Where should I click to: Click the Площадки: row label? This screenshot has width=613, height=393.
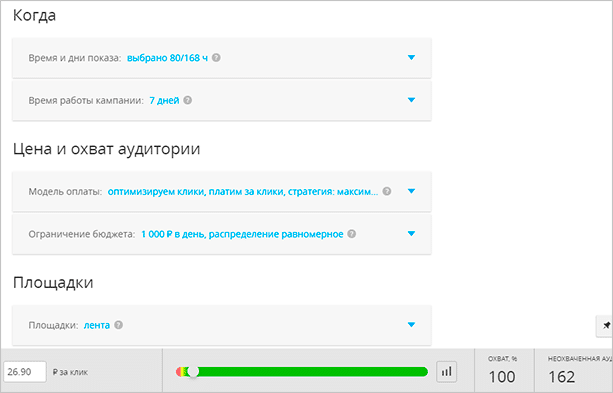click(x=53, y=325)
